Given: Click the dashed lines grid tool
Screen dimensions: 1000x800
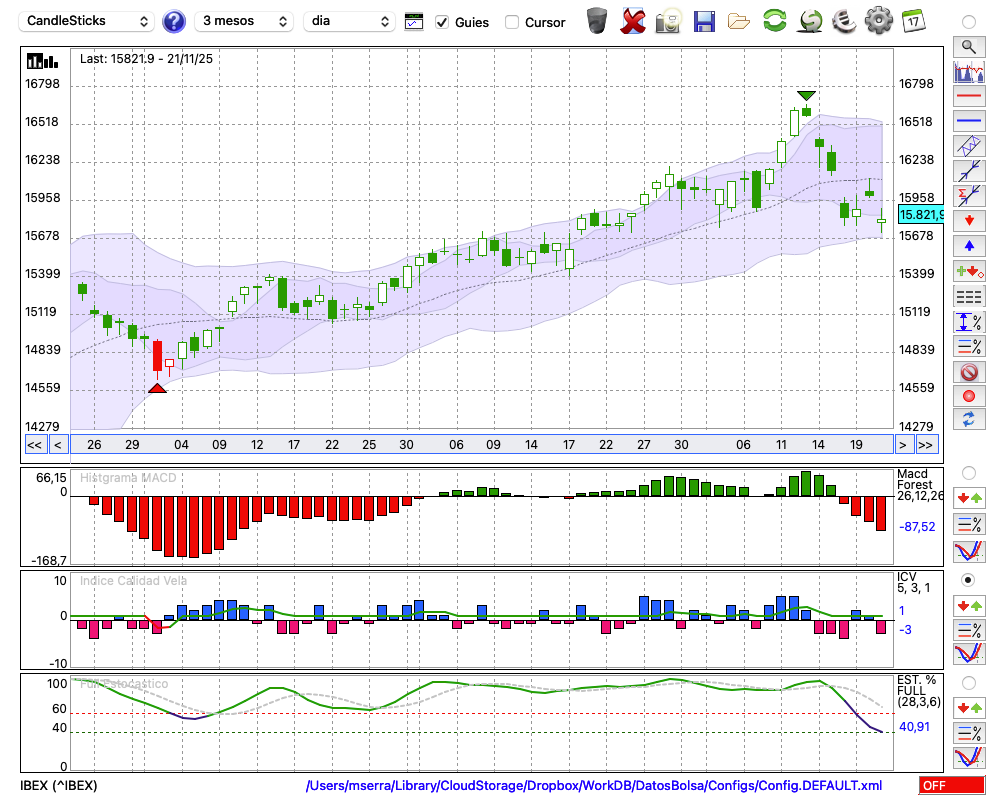Looking at the screenshot, I should coord(969,296).
